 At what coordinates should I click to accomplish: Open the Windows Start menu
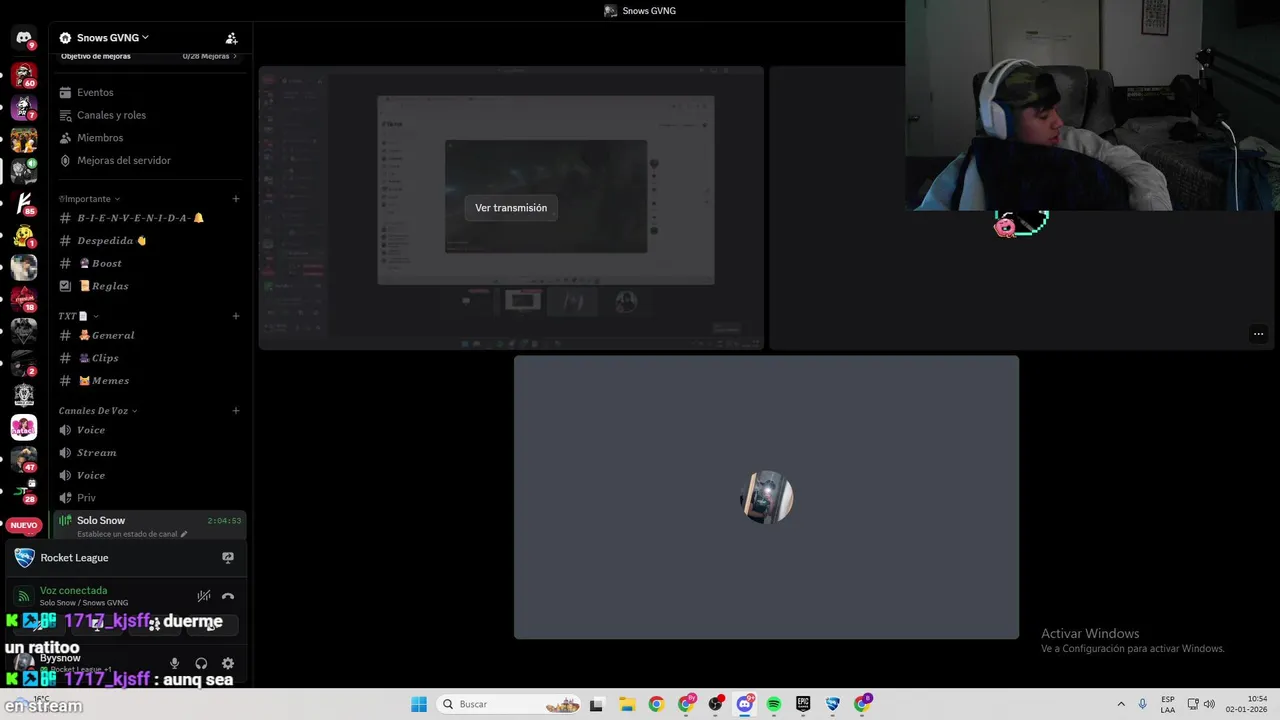point(419,704)
